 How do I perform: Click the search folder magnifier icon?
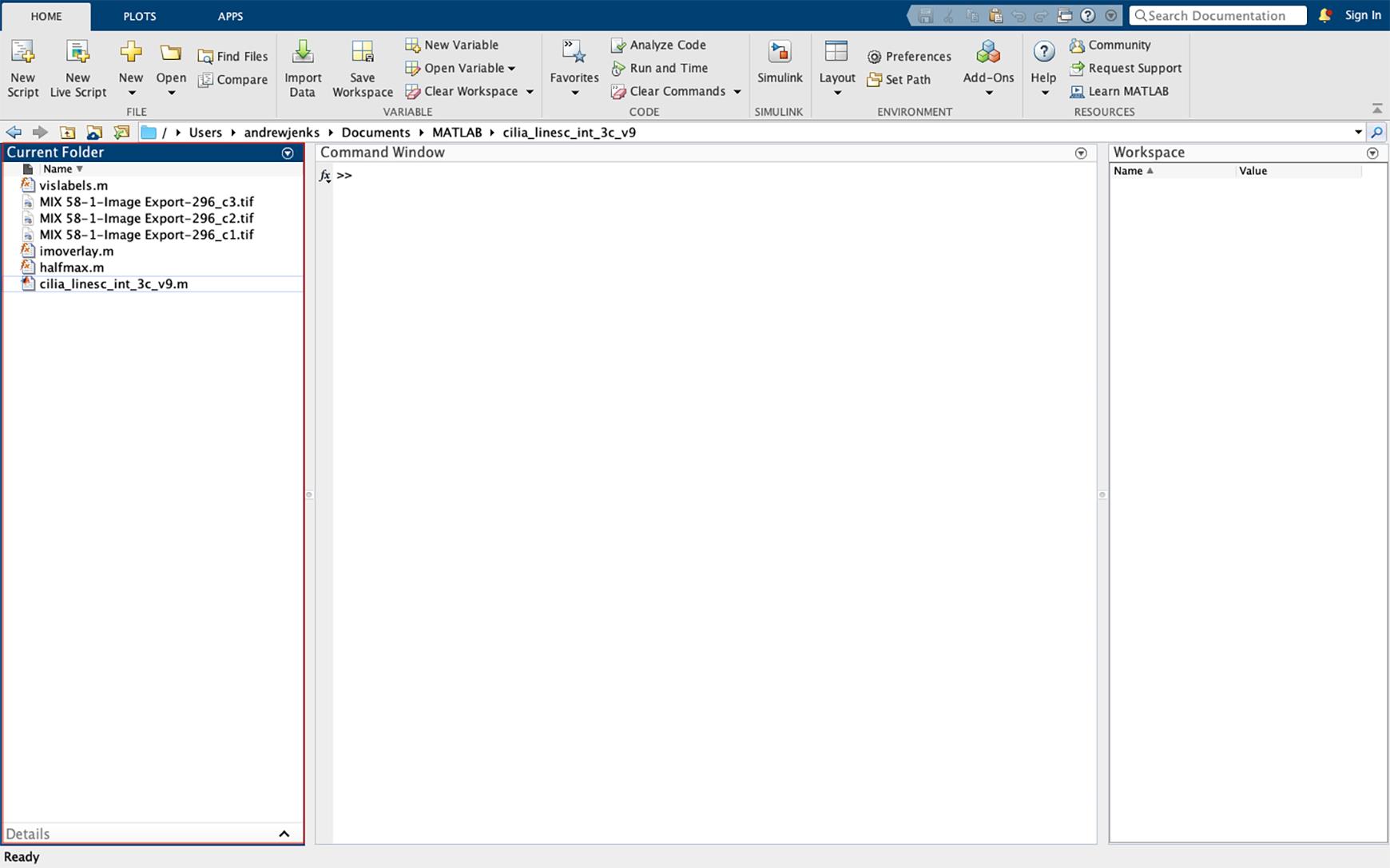tap(1376, 132)
